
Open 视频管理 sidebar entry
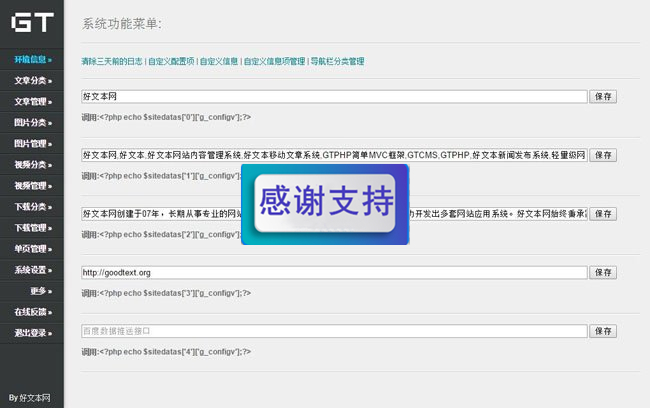pos(33,186)
